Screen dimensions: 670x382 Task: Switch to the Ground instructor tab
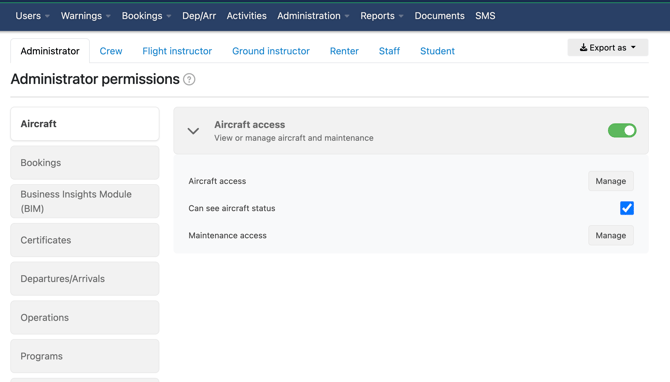point(271,51)
